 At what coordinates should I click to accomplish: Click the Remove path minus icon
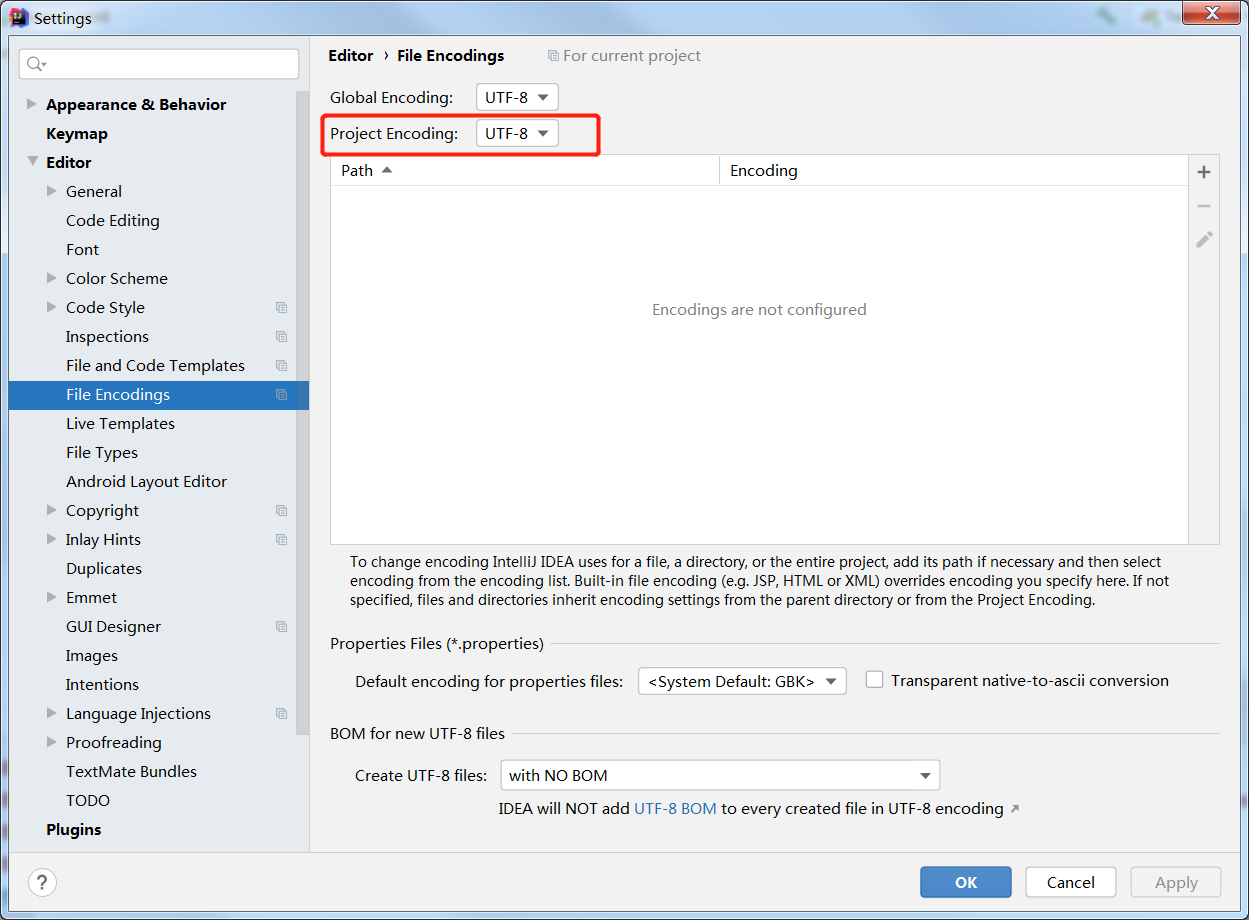[x=1204, y=206]
